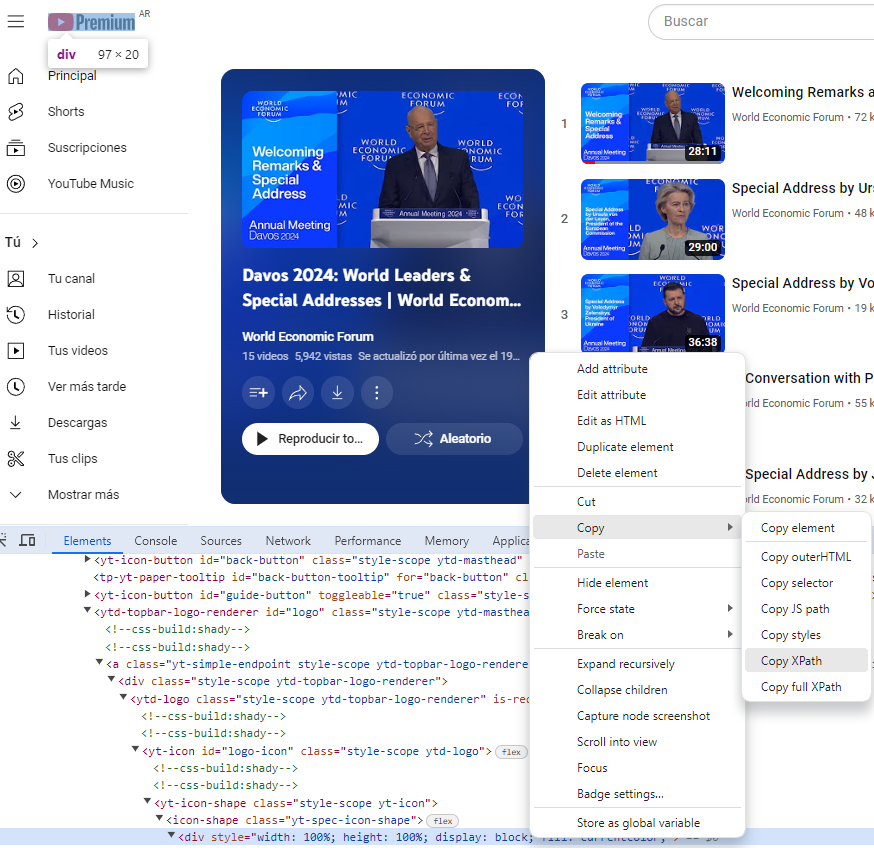The width and height of the screenshot is (874, 848).
Task: Choose Copy outerHTML option
Action: pyautogui.click(x=806, y=557)
